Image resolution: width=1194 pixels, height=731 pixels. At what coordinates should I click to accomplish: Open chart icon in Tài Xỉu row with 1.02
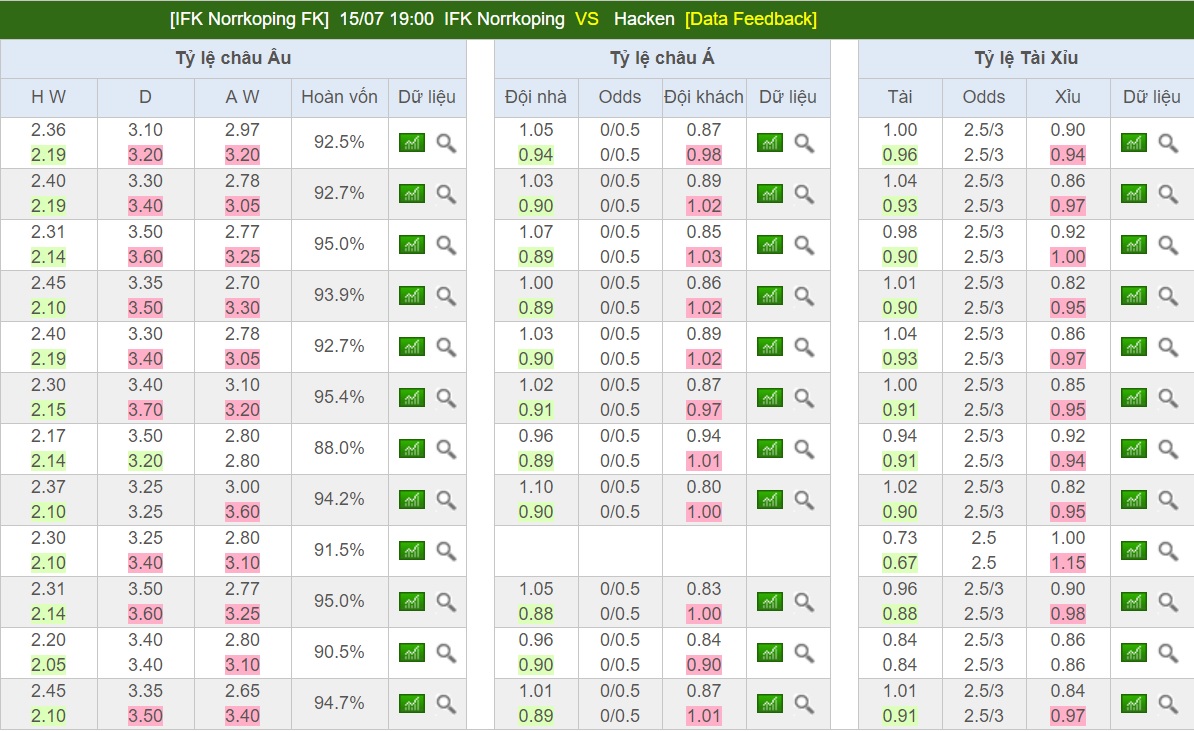(x=1133, y=500)
